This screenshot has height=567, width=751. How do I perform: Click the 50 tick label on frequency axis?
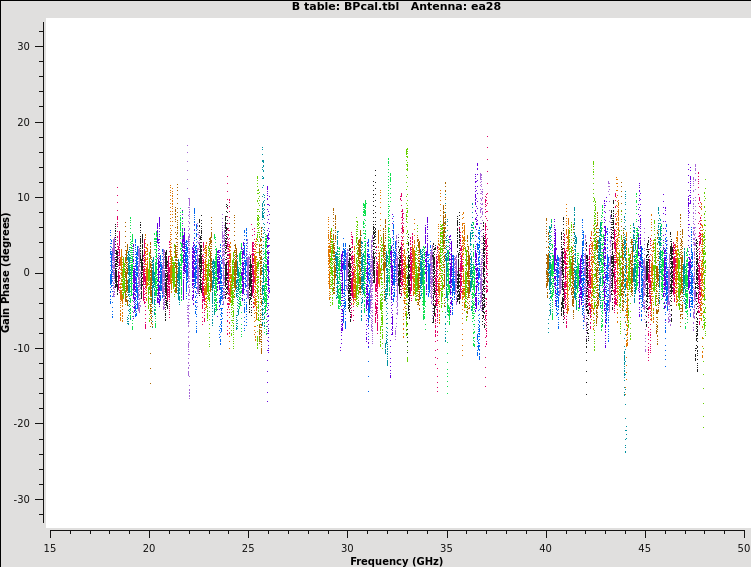pyautogui.click(x=743, y=547)
